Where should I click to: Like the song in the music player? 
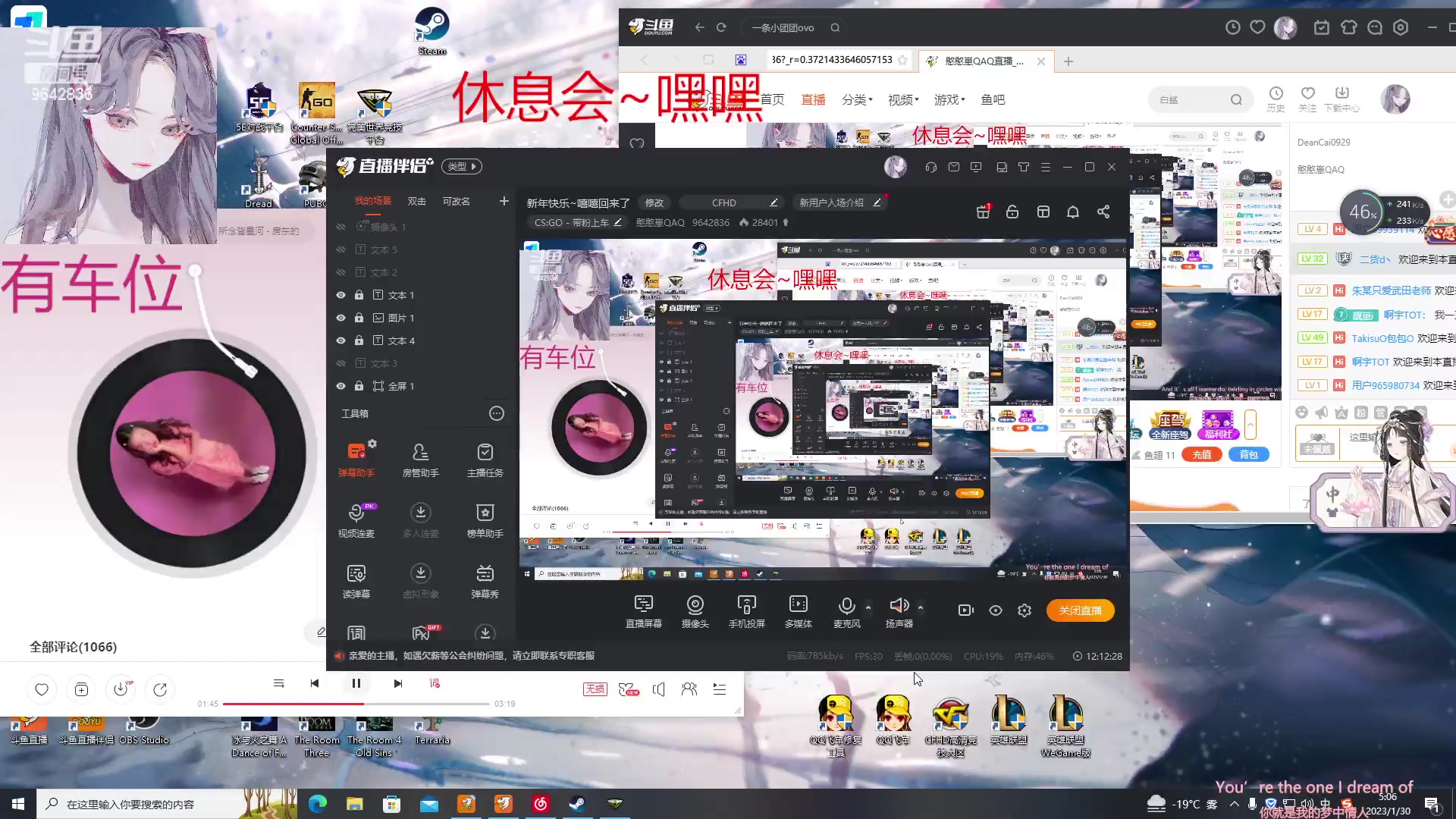coord(42,689)
